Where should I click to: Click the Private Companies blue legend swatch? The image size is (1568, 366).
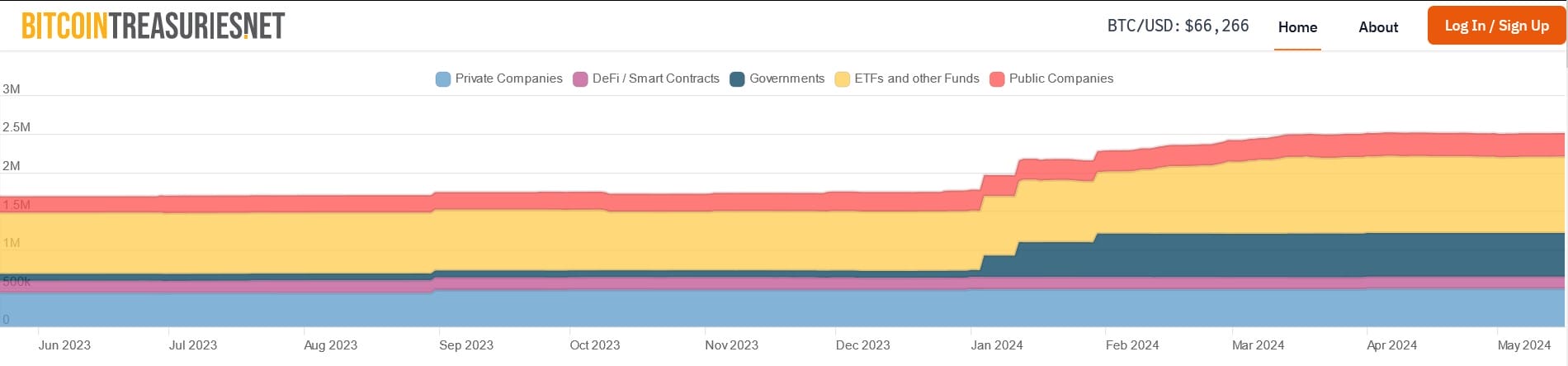click(x=443, y=79)
